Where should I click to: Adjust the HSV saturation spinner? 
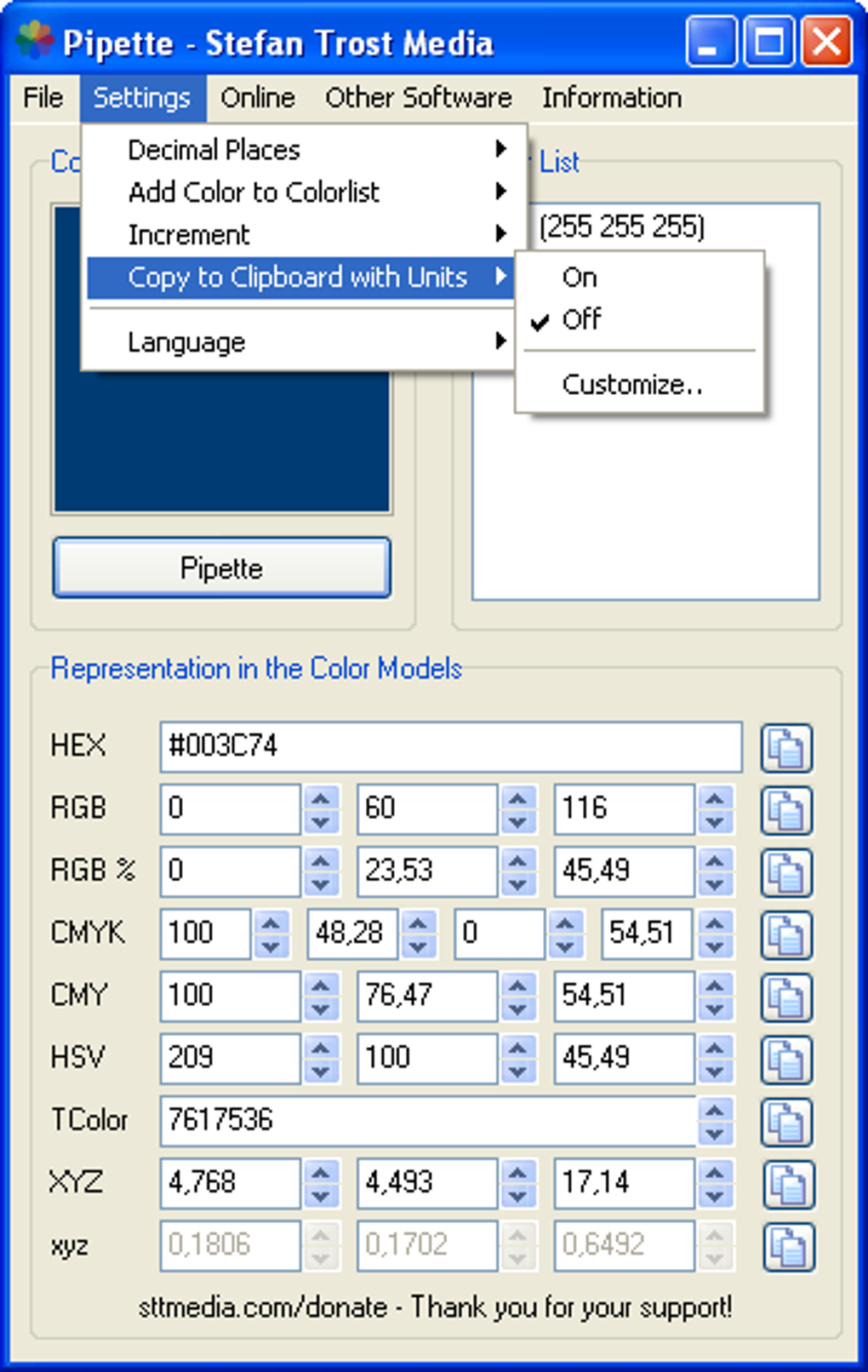coord(518,1058)
